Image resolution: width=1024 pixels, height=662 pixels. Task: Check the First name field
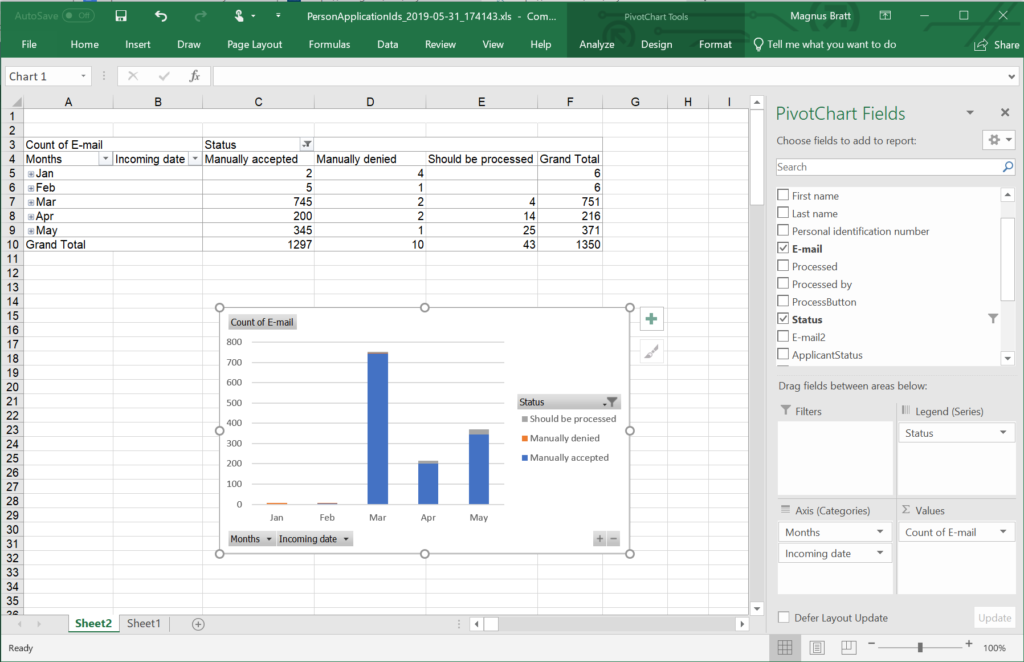pyautogui.click(x=783, y=195)
